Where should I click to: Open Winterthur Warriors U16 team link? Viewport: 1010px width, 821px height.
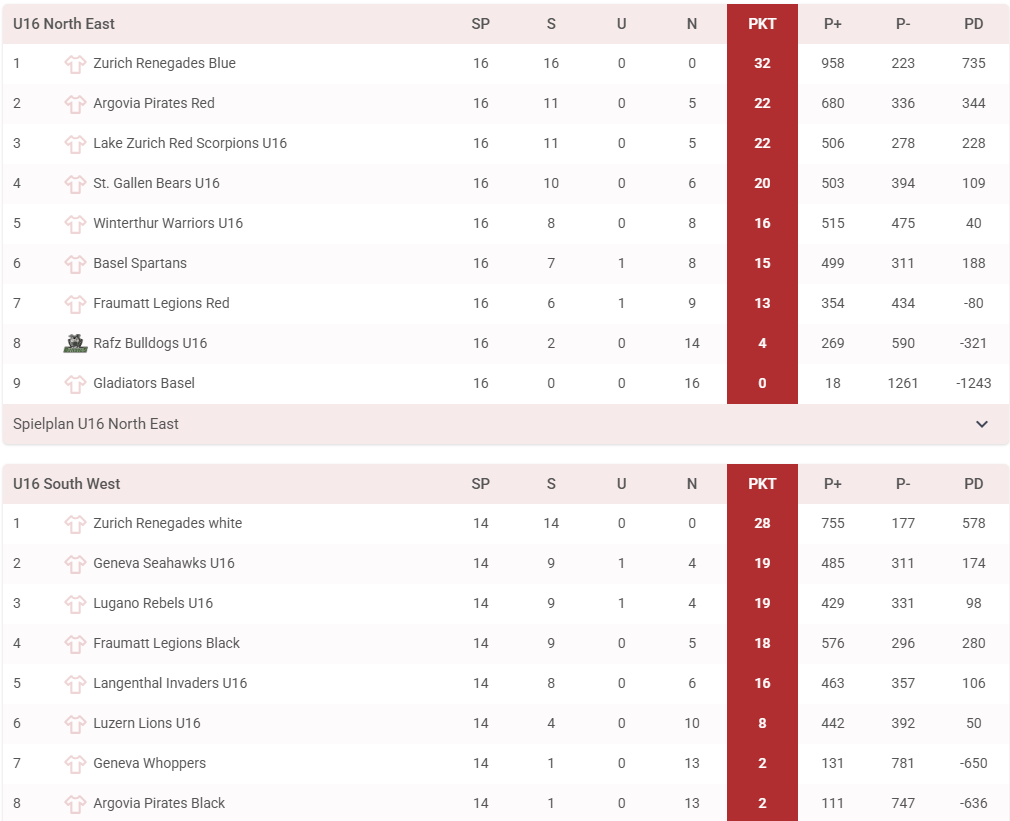pos(168,223)
